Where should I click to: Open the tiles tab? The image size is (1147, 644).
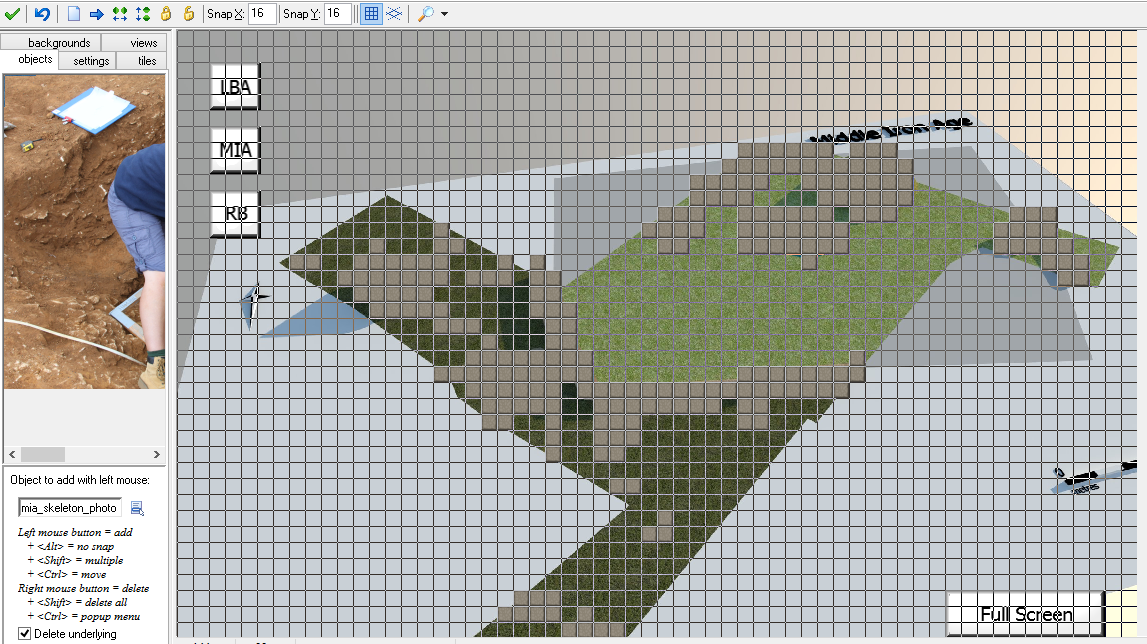click(147, 61)
